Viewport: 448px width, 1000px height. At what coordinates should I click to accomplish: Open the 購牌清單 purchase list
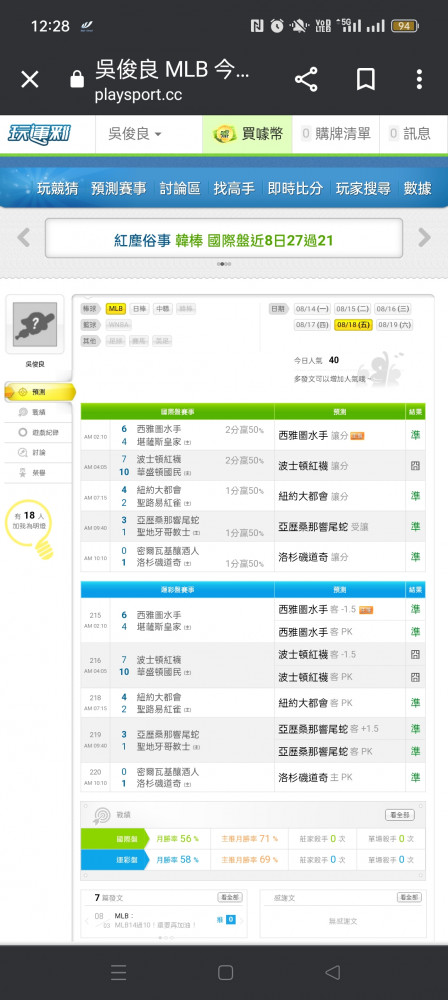pyautogui.click(x=336, y=134)
